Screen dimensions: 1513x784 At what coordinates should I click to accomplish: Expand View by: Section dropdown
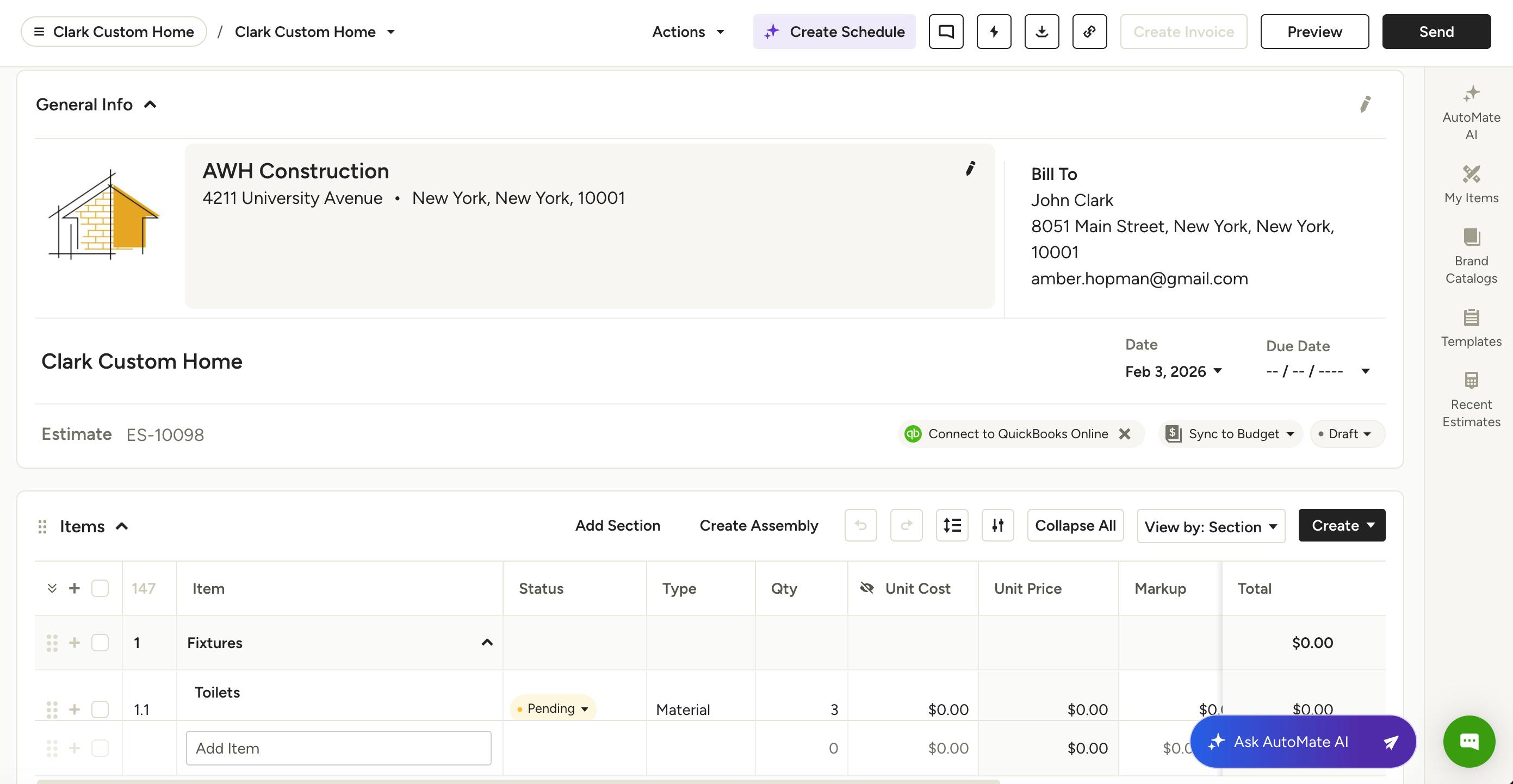[1211, 526]
